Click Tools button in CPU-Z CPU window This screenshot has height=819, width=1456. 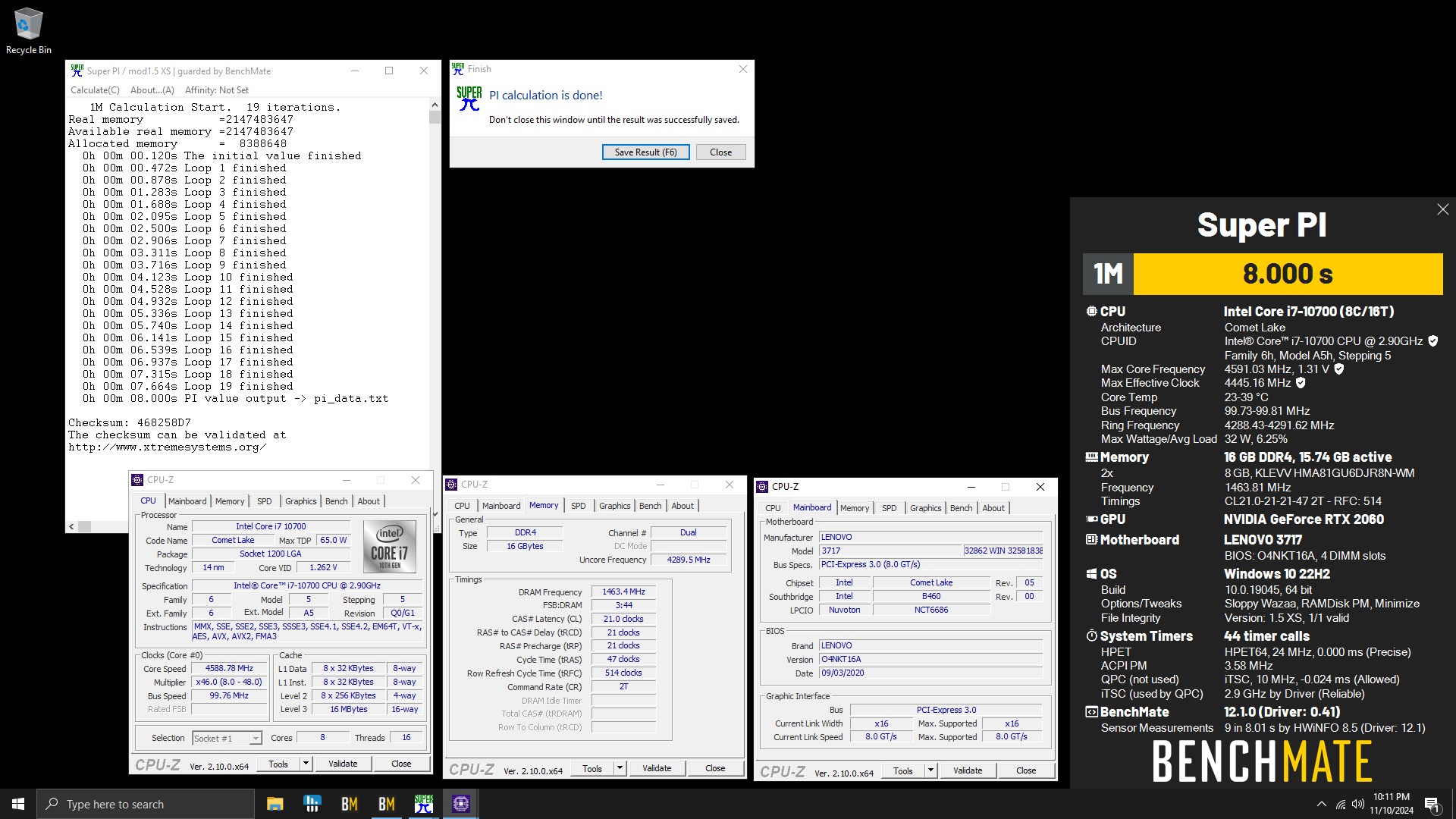(x=278, y=764)
